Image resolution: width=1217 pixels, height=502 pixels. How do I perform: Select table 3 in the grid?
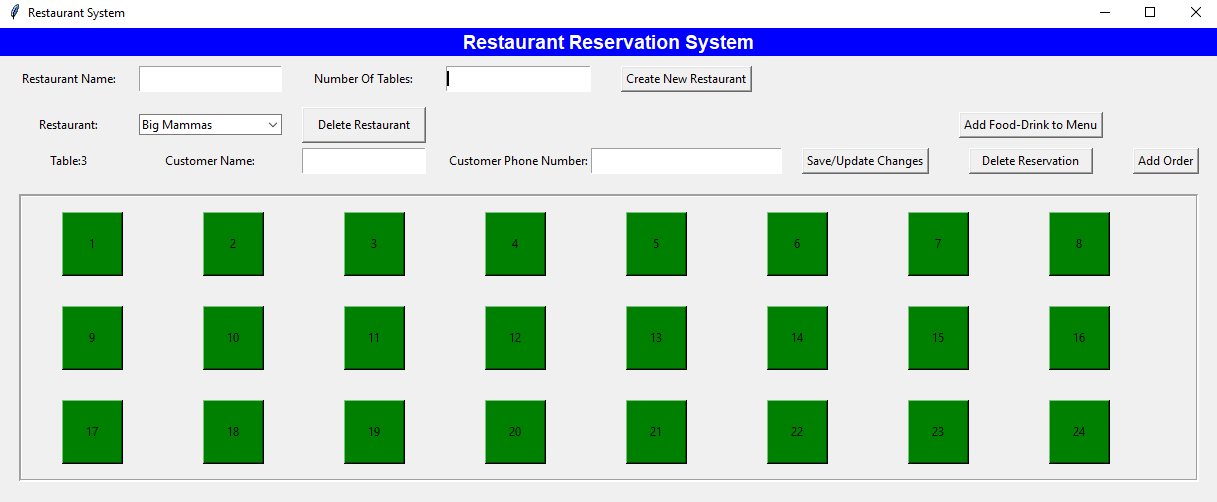click(x=374, y=243)
